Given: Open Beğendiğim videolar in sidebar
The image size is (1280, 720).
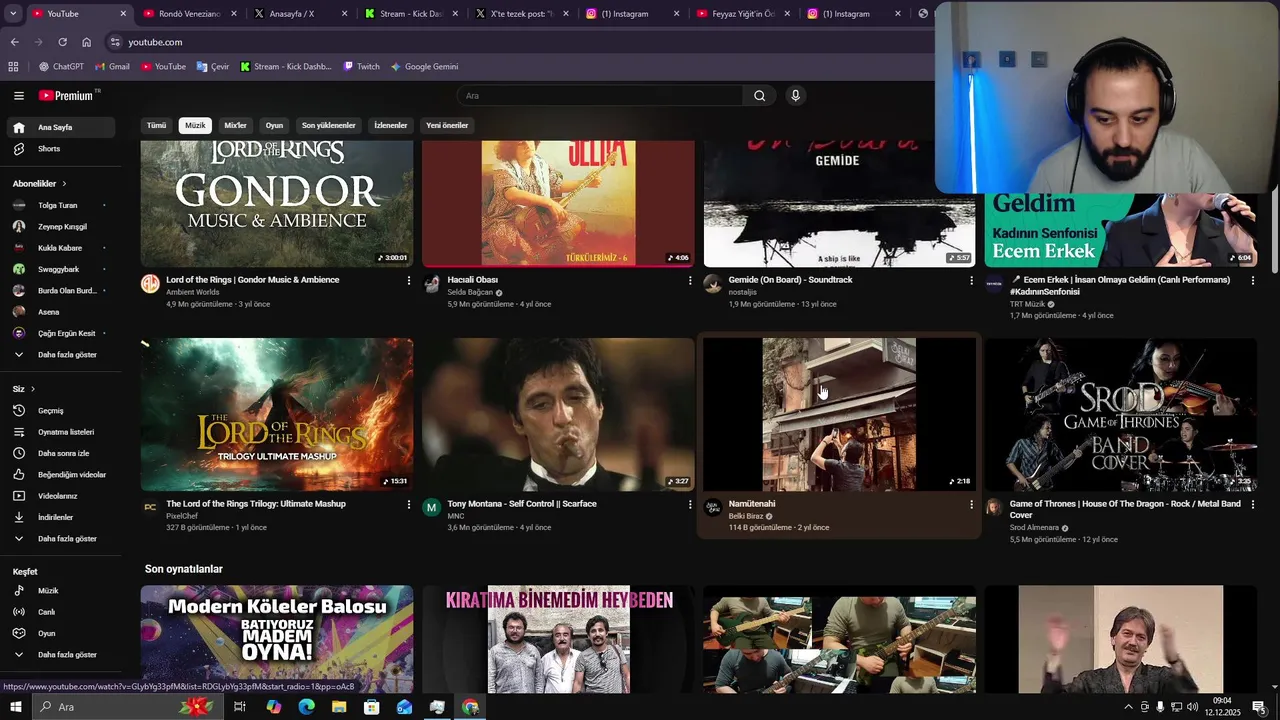Looking at the screenshot, I should click(60, 475).
